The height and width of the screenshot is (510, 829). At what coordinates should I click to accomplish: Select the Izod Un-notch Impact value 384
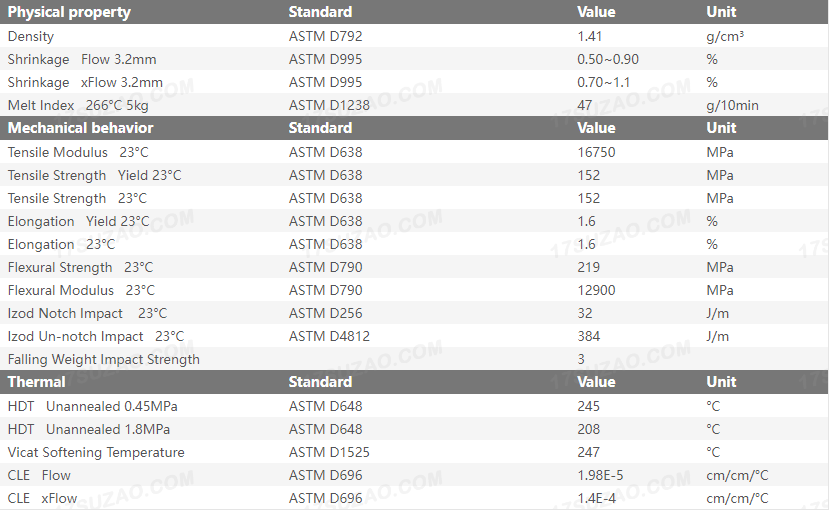coord(589,336)
